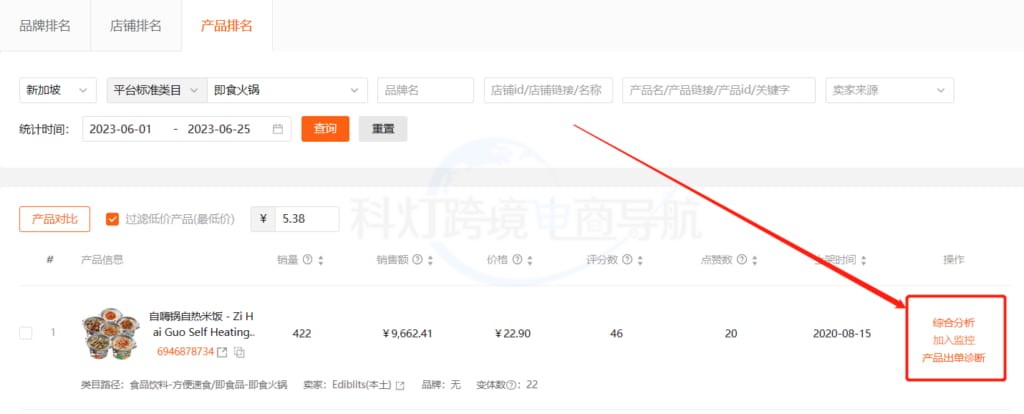Uncheck the 过滤低价产品 filter checkbox
The height and width of the screenshot is (414, 1024).
point(112,219)
